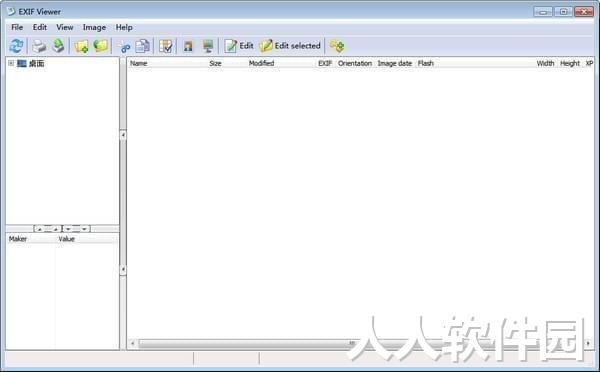This screenshot has width=600, height=372.
Task: Click the portrait photo icon
Action: click(x=188, y=46)
